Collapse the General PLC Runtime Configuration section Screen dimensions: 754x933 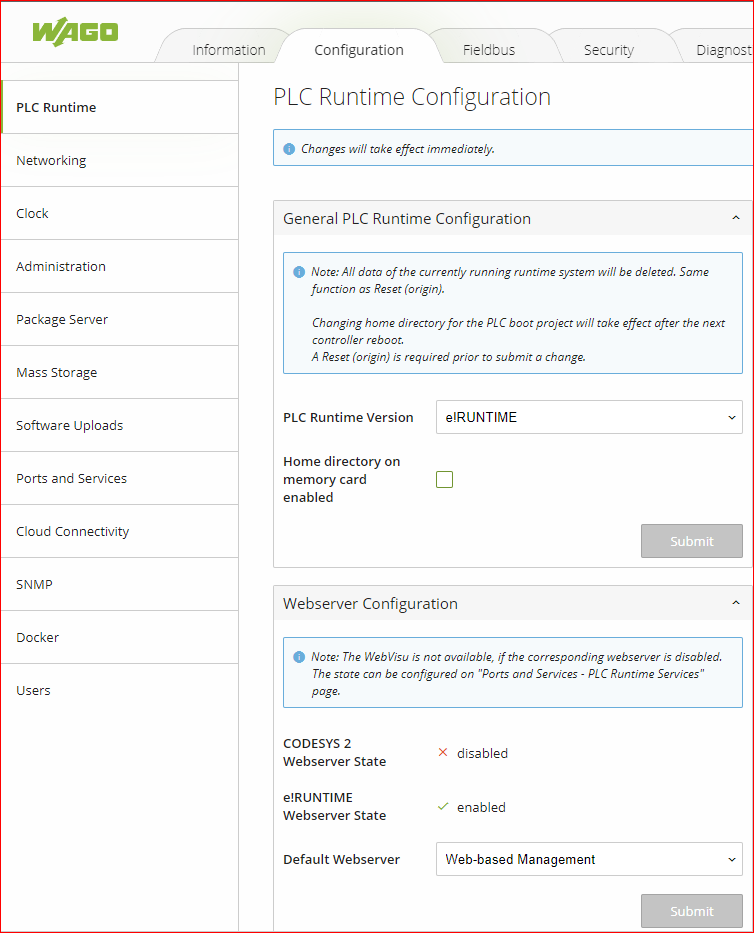tap(735, 218)
